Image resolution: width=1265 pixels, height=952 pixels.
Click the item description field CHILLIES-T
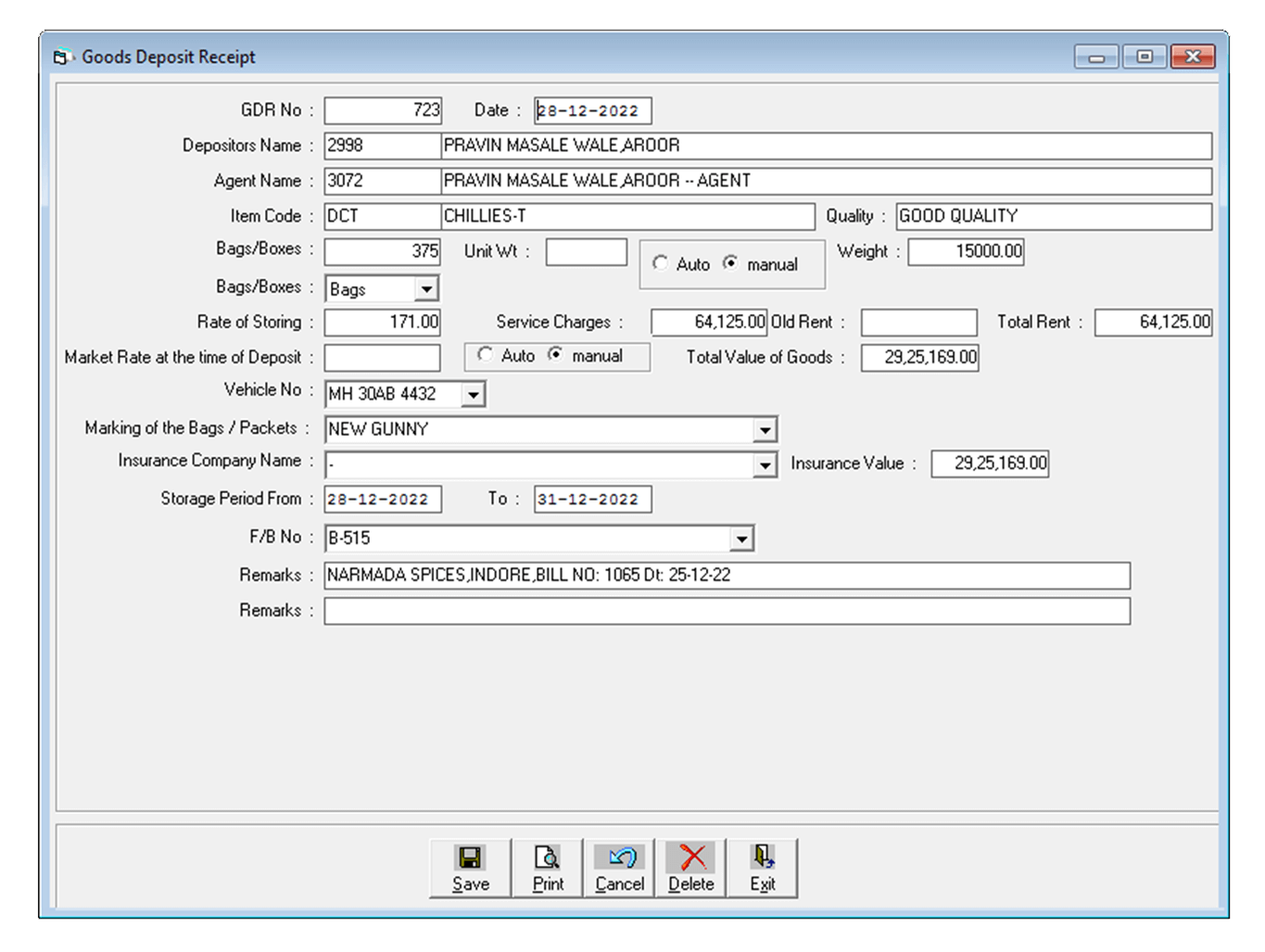pyautogui.click(x=627, y=216)
